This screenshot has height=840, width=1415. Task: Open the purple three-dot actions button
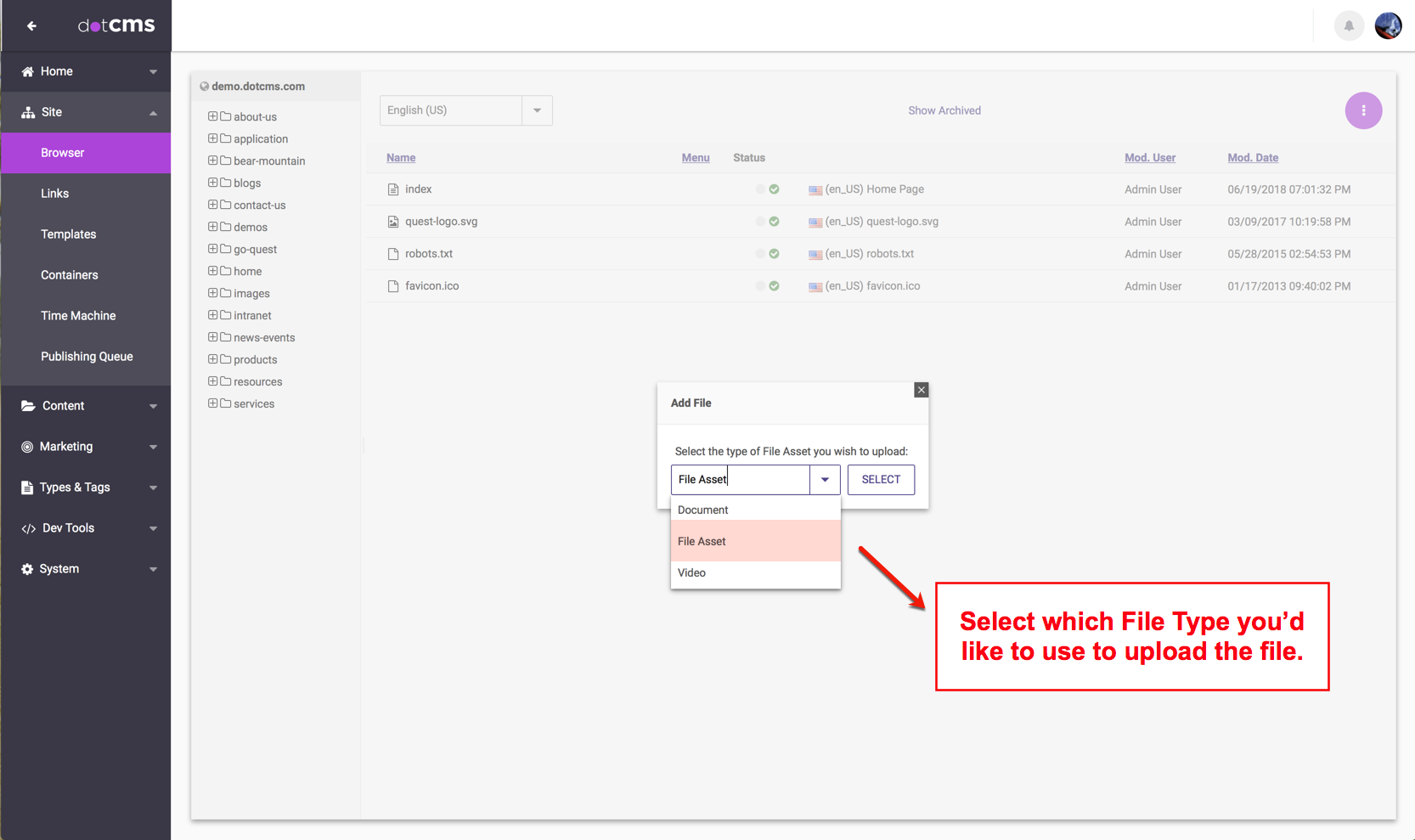pyautogui.click(x=1363, y=110)
